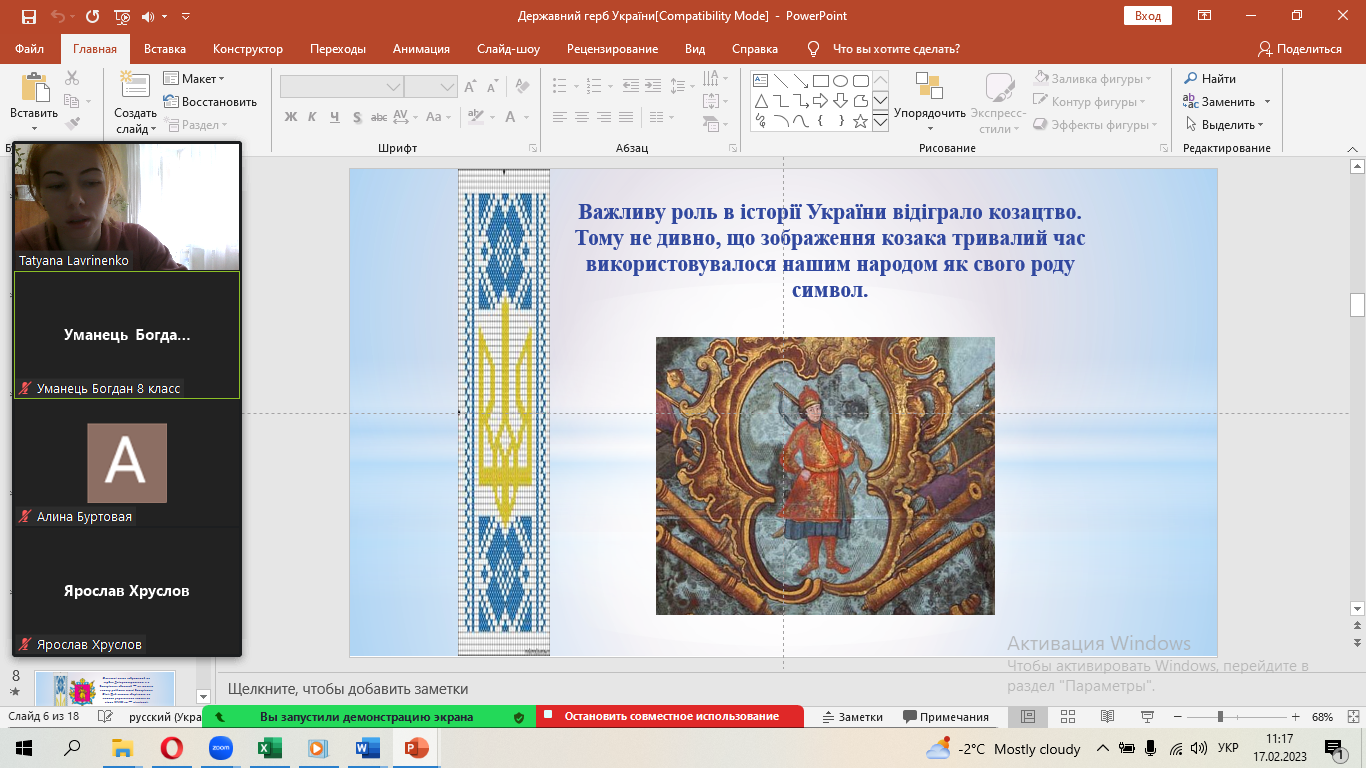This screenshot has height=768, width=1366.
Task: Select the right arrow block shape
Action: (x=820, y=101)
